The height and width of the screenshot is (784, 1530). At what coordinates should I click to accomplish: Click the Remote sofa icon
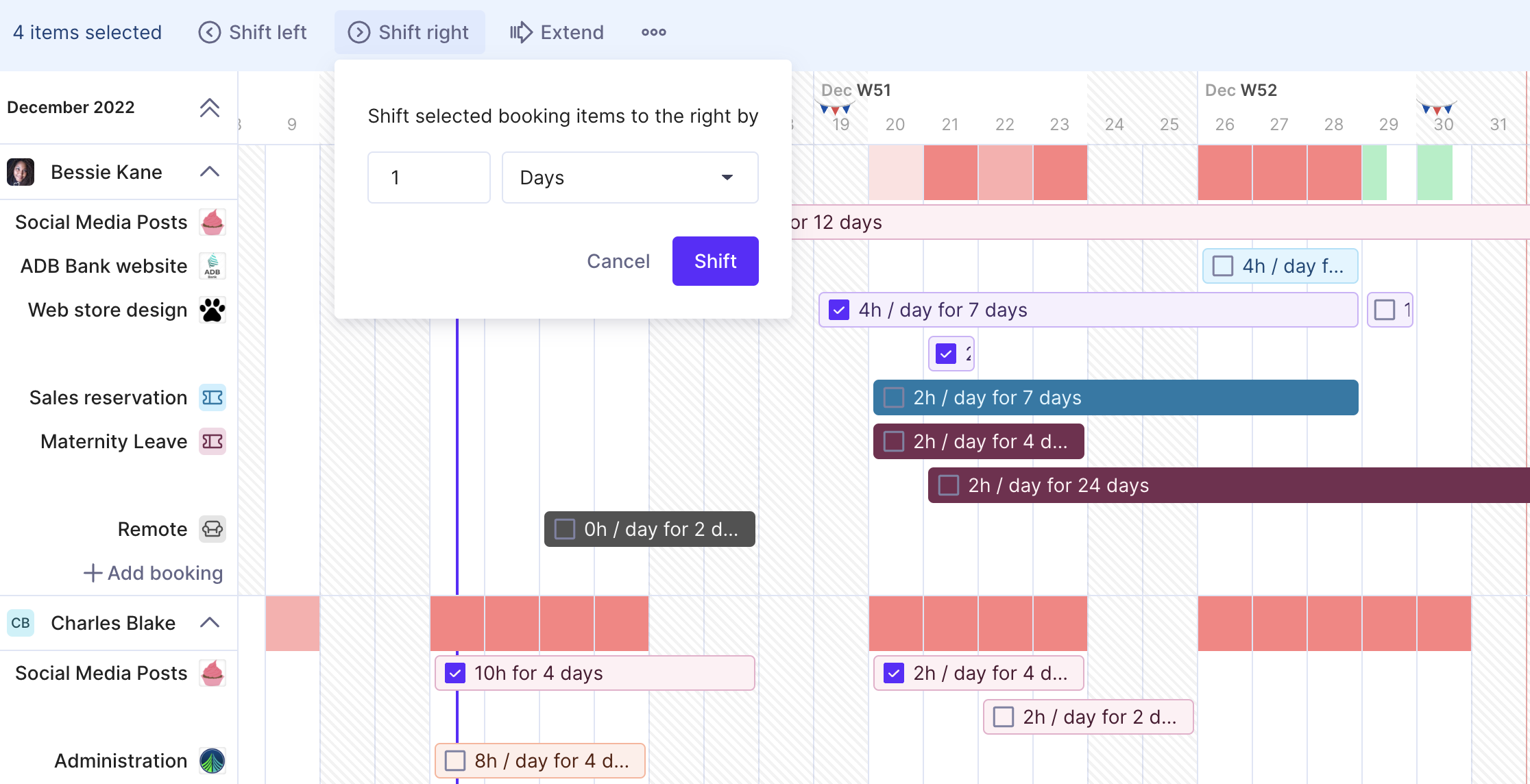tap(212, 529)
